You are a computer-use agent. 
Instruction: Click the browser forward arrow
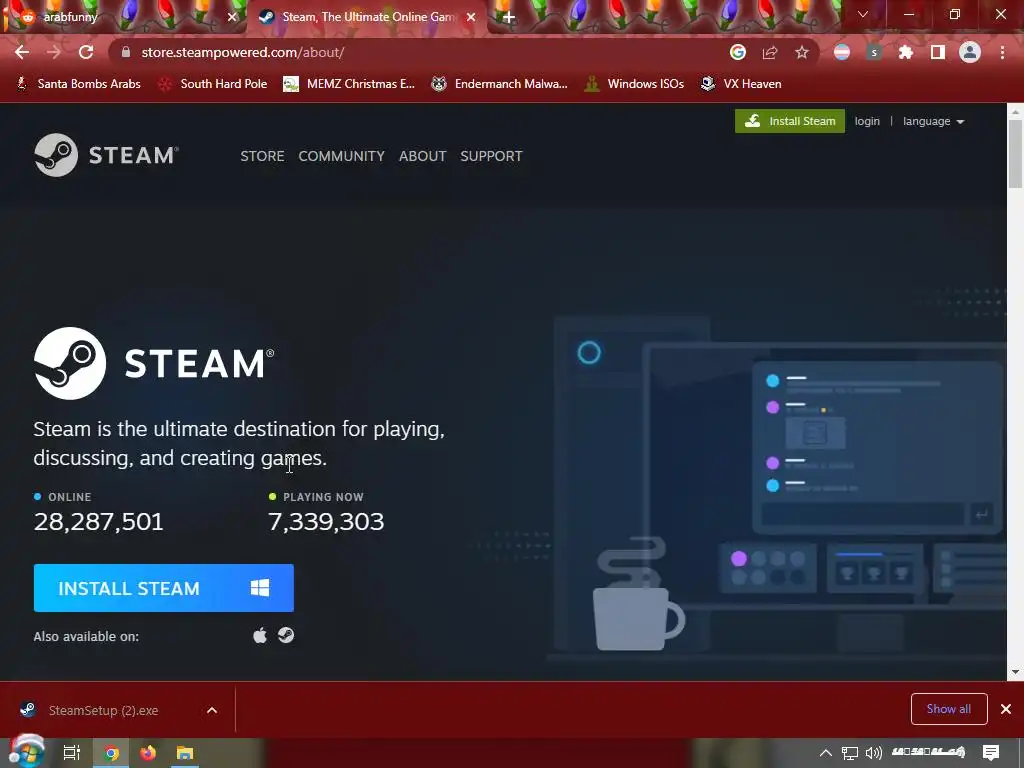54,52
